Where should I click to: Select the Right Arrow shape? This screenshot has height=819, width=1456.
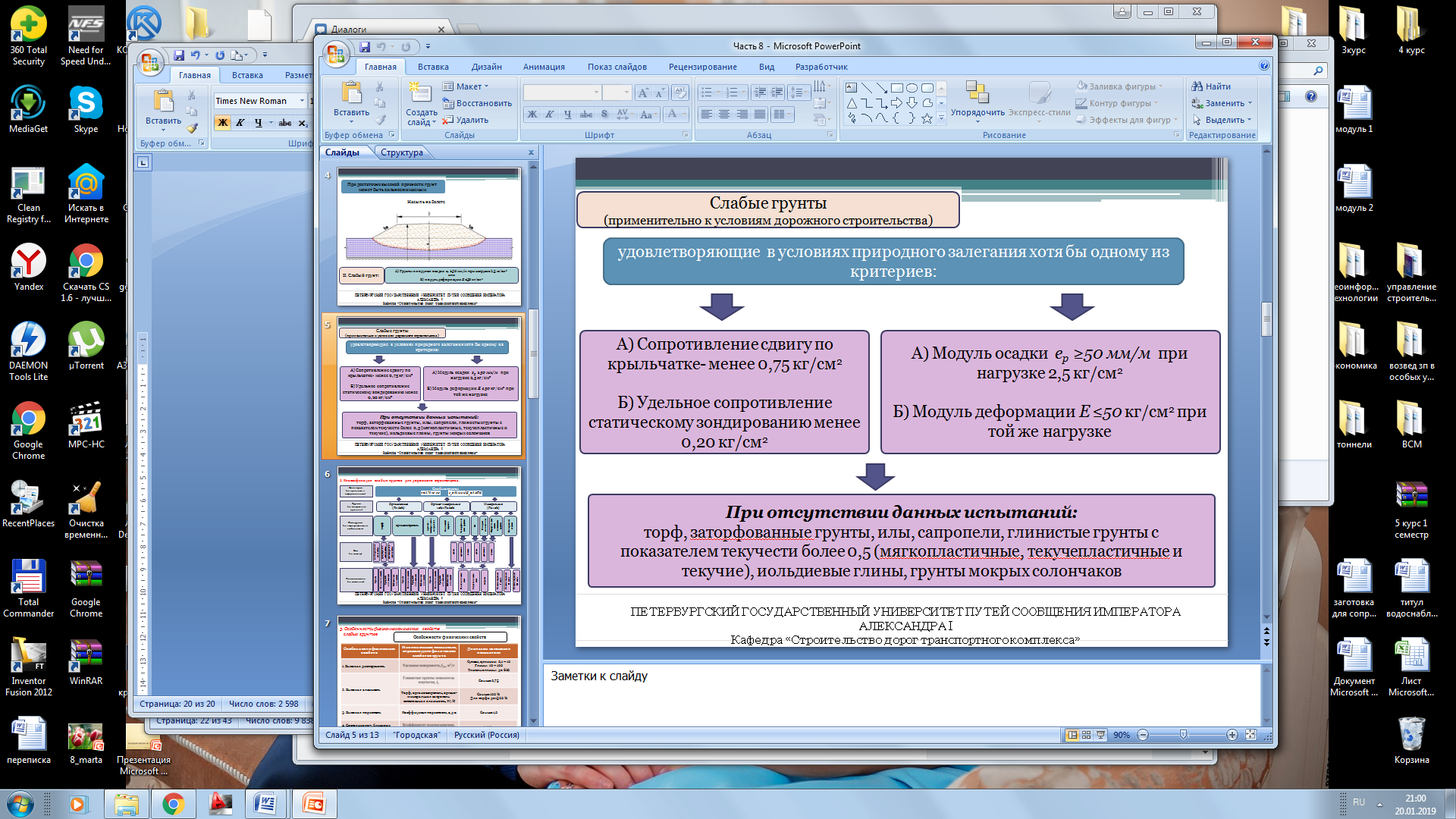pyautogui.click(x=897, y=103)
